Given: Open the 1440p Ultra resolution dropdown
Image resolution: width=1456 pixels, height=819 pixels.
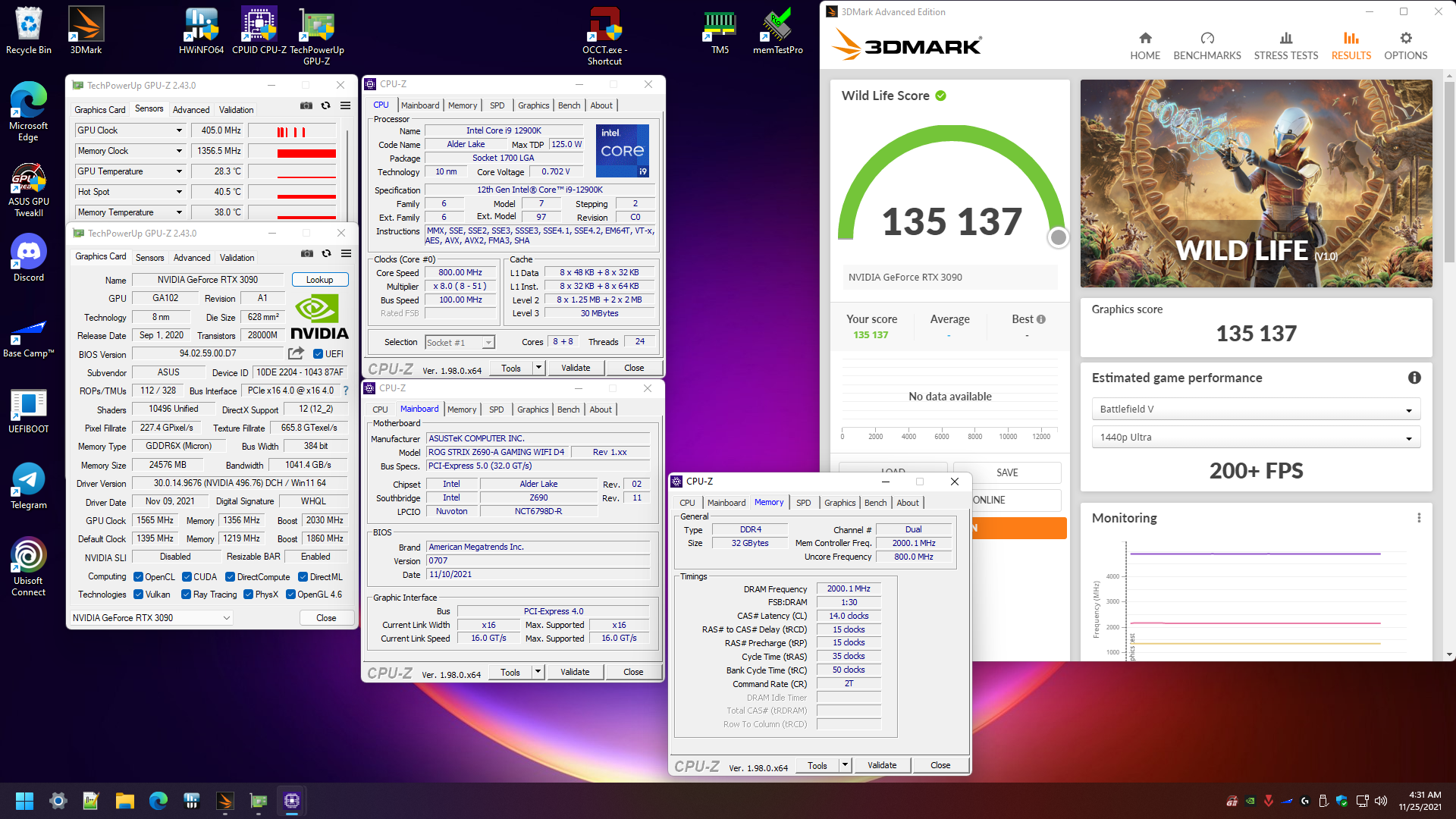Looking at the screenshot, I should pos(1256,438).
